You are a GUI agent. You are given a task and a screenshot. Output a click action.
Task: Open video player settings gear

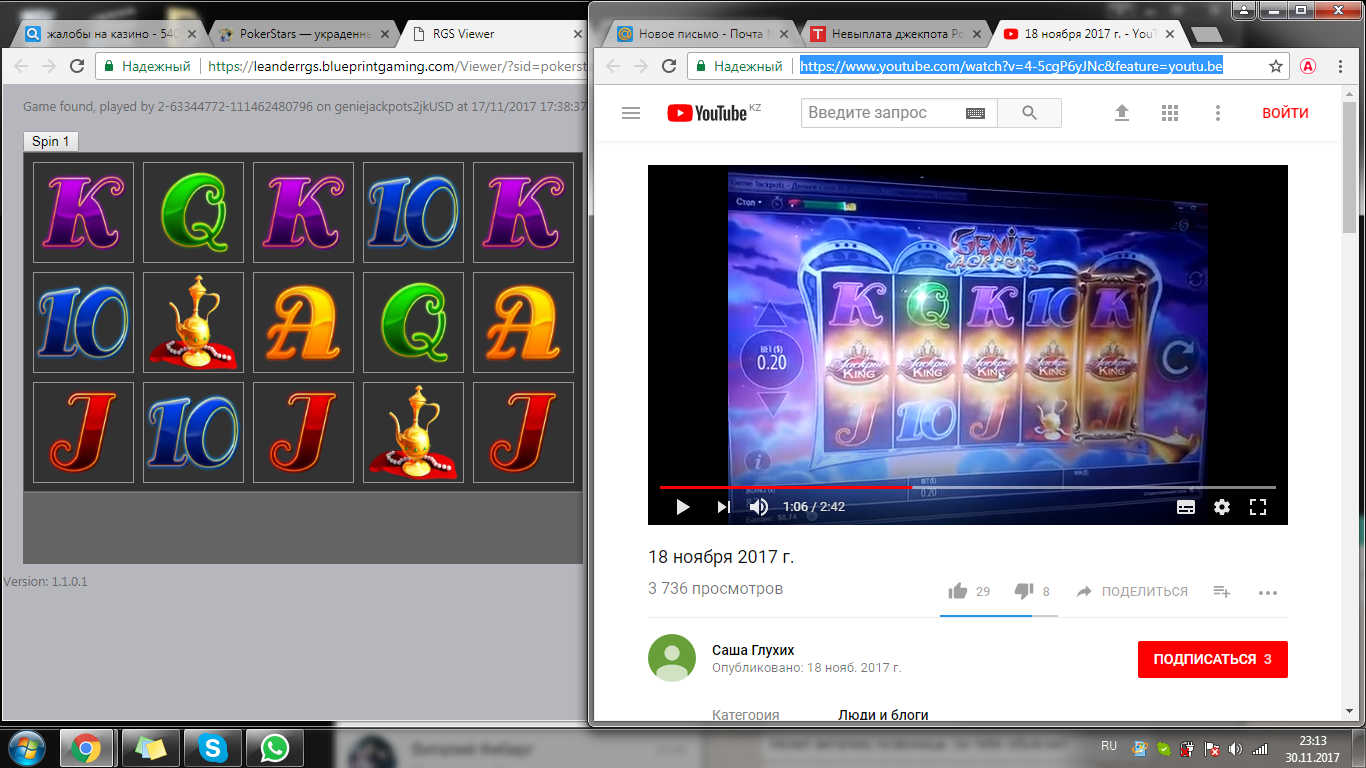pos(1221,507)
